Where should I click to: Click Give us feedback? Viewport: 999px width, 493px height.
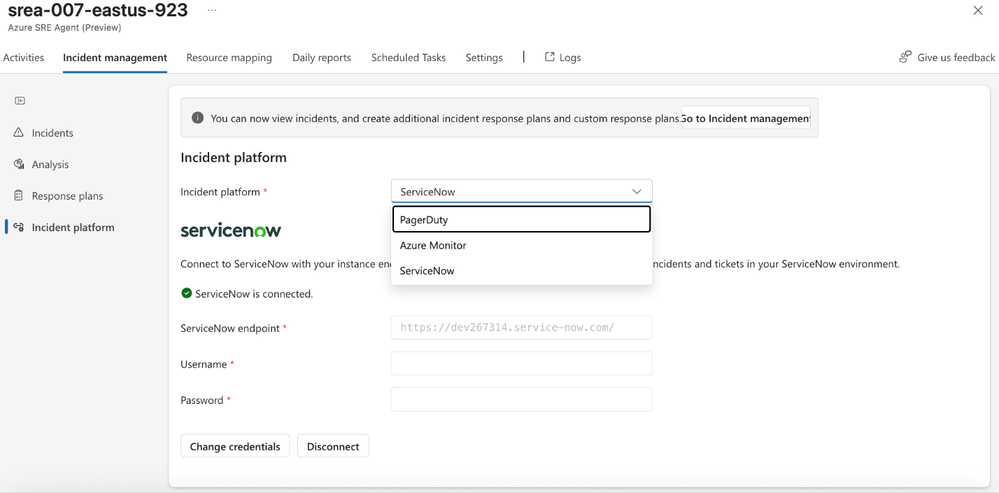pyautogui.click(x=947, y=57)
